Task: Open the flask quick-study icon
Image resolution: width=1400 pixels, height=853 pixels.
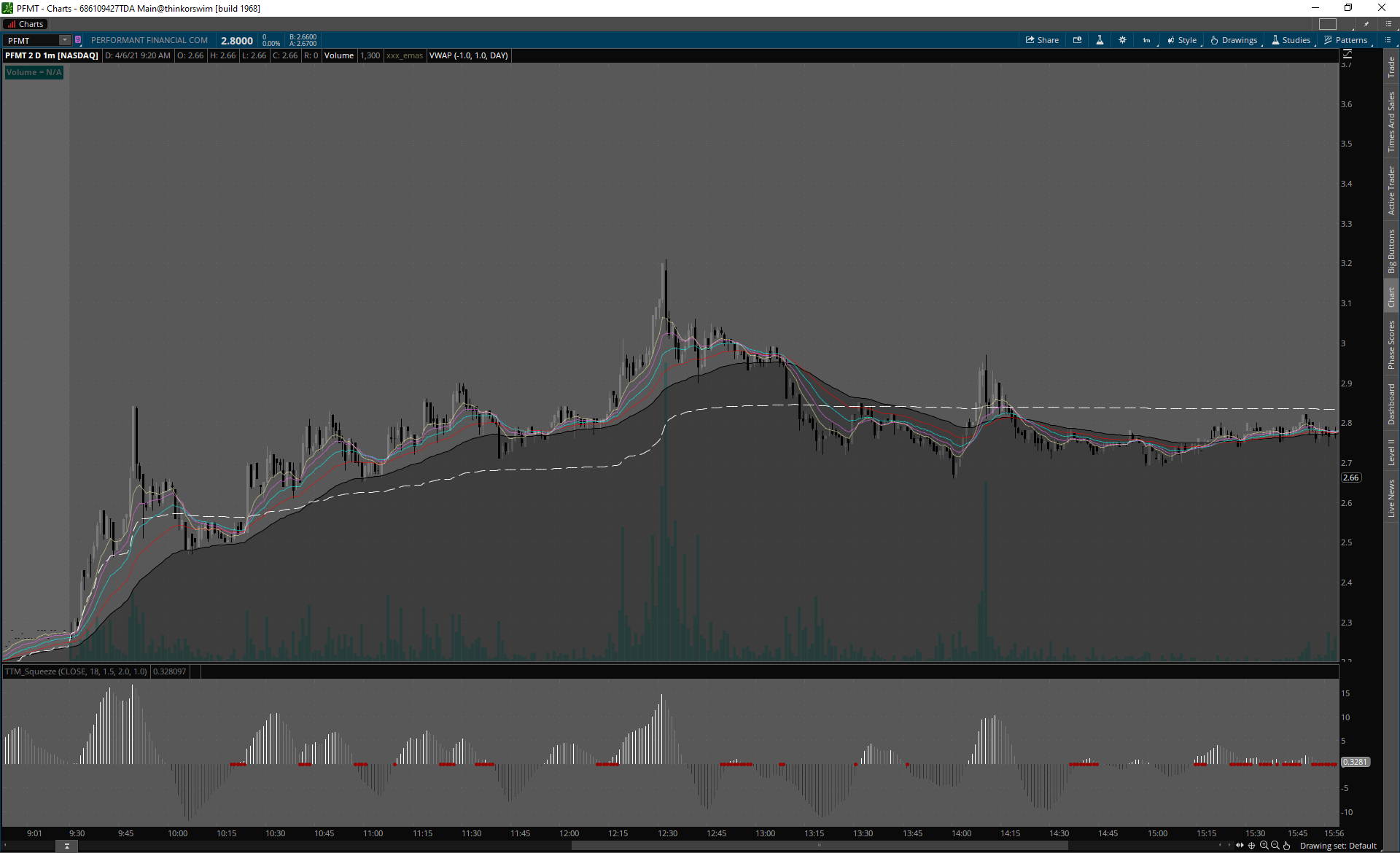Action: (1100, 40)
